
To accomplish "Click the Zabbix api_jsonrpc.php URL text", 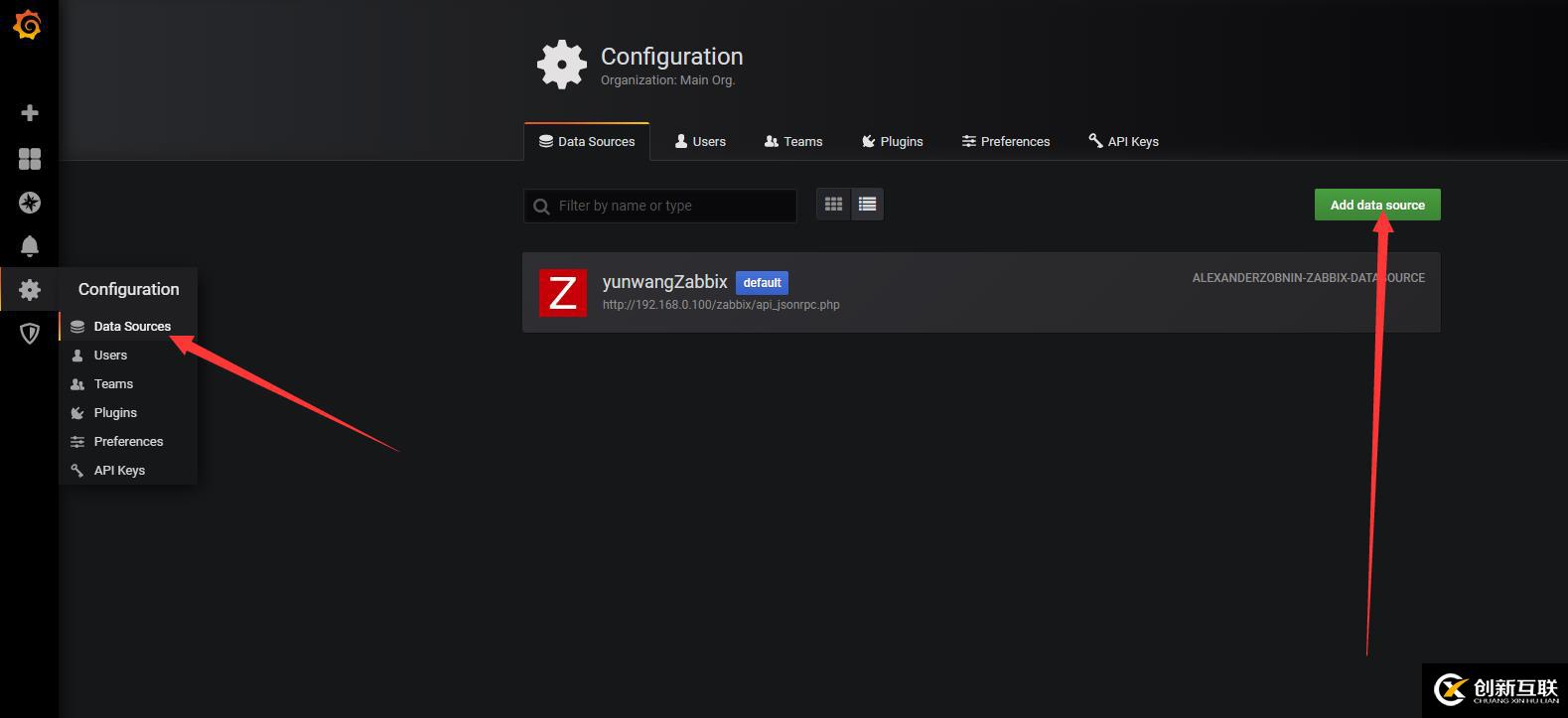I will pyautogui.click(x=721, y=305).
